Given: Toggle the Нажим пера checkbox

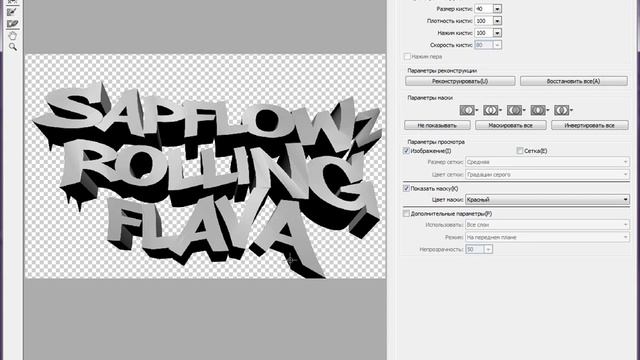Looking at the screenshot, I should point(407,56).
